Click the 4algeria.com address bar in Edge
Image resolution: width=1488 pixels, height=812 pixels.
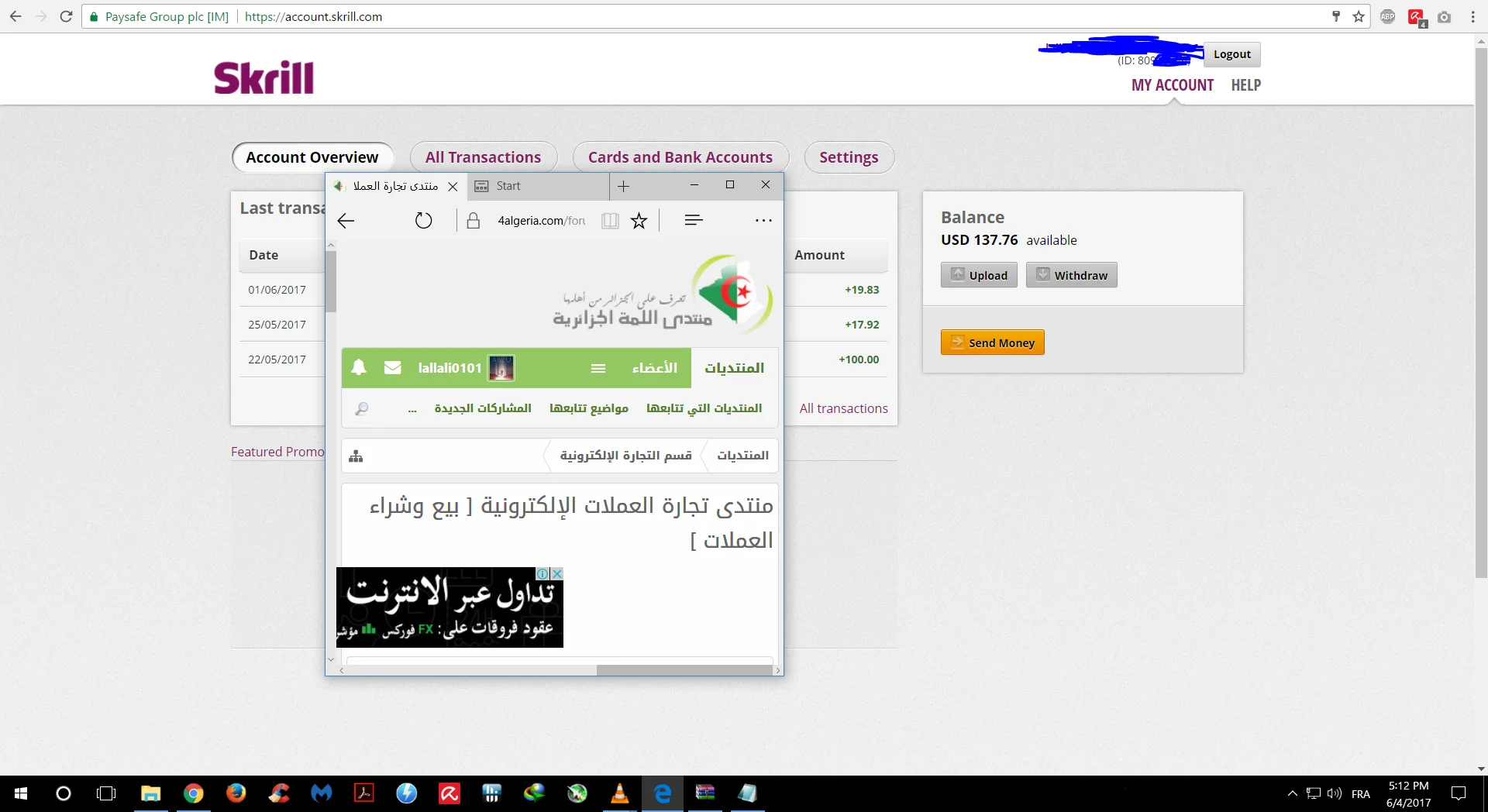pos(541,221)
